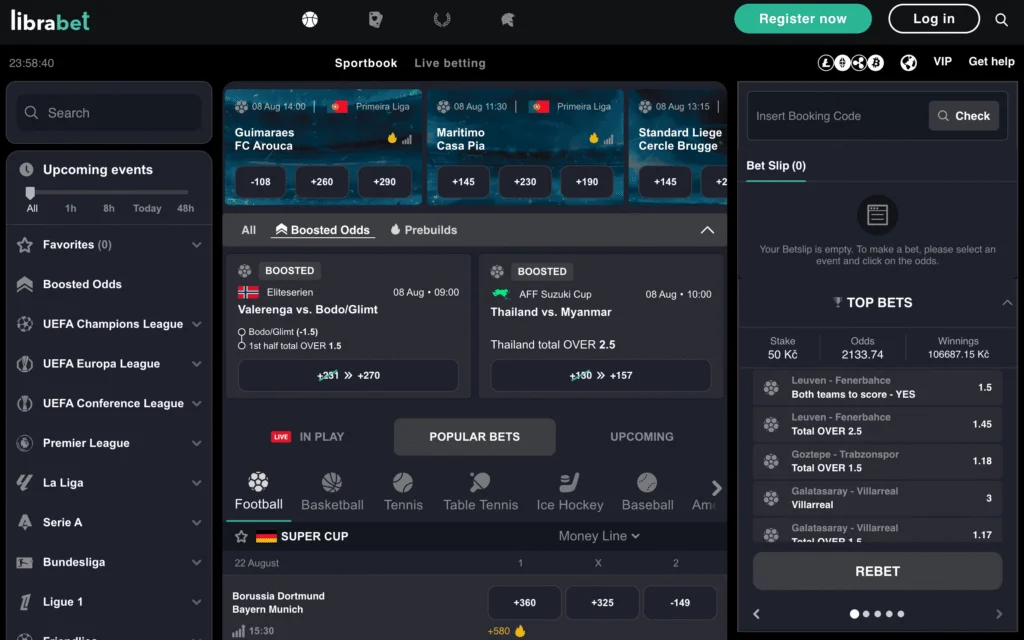
Task: Select the Tennis sport icon
Action: 403,483
